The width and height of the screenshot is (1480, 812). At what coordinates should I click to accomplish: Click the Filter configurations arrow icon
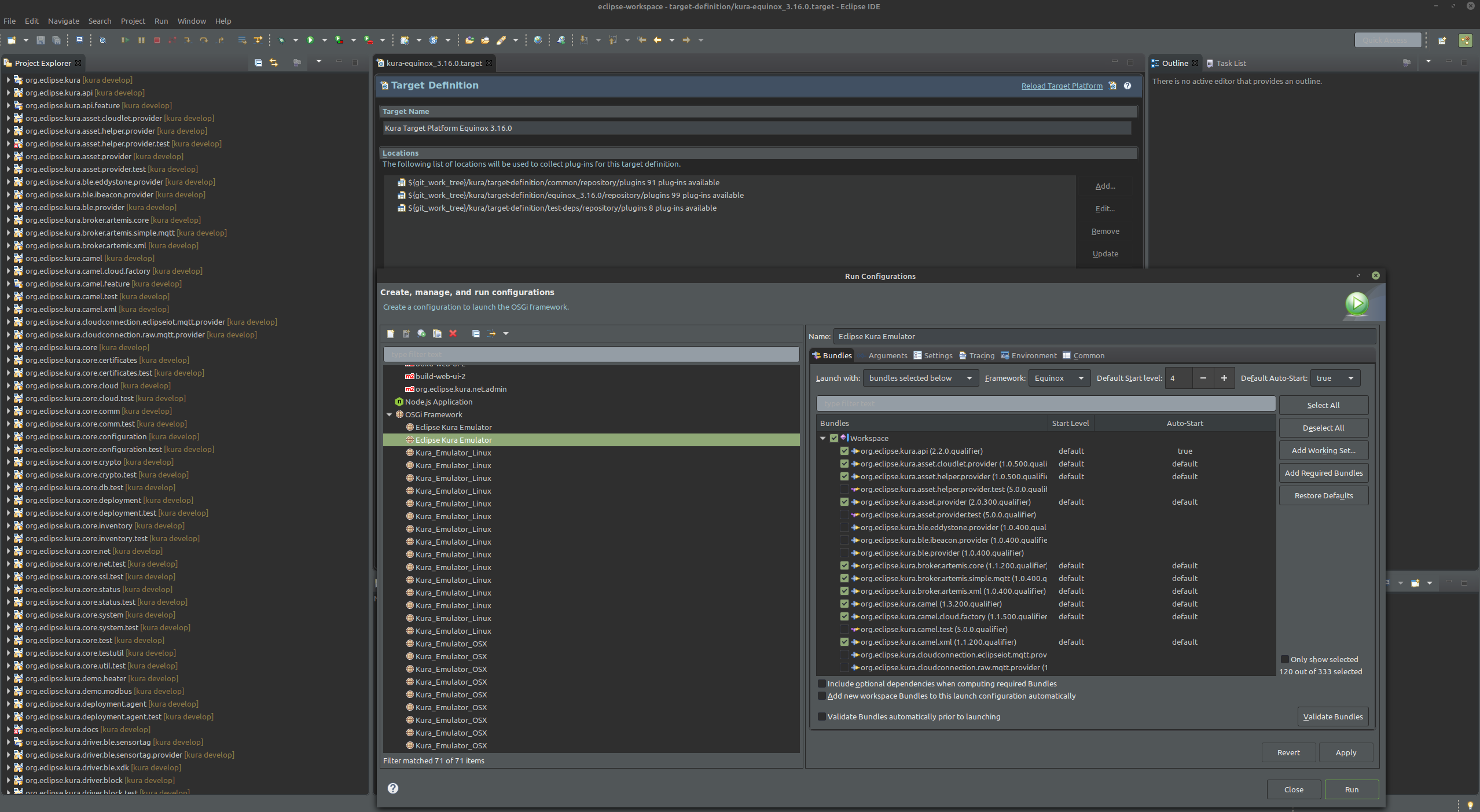click(491, 333)
